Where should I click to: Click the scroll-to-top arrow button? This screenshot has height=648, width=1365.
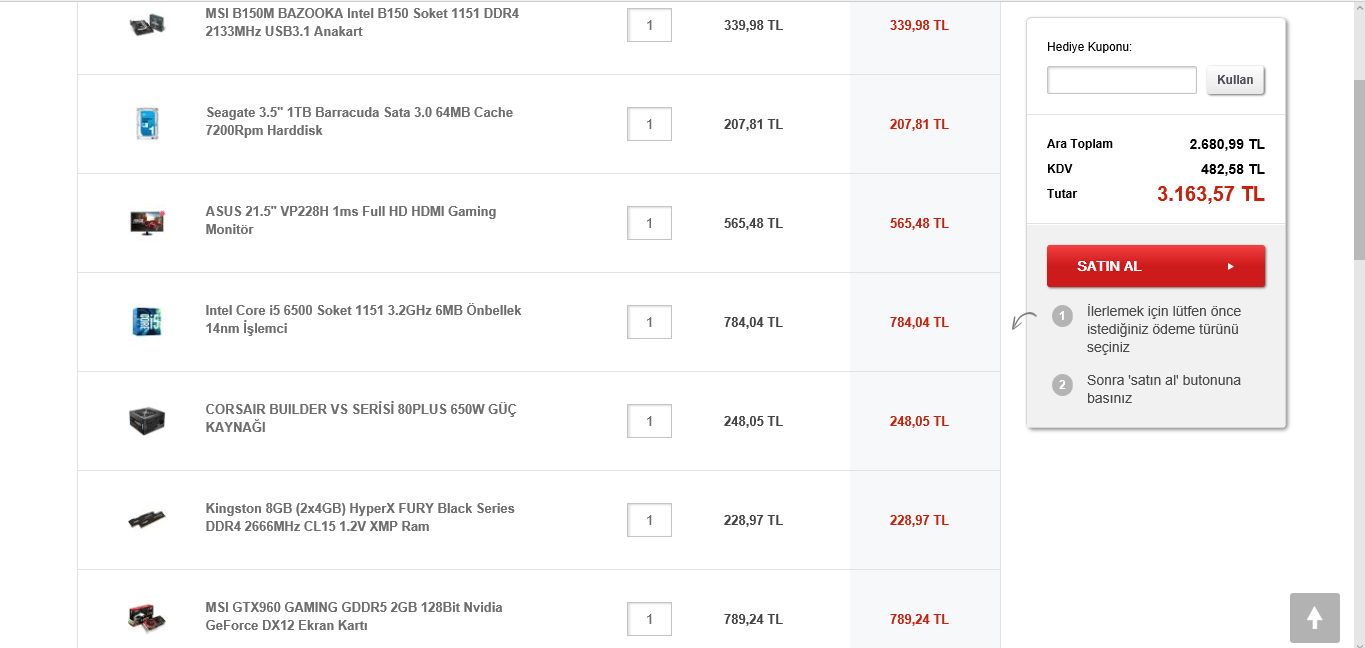(x=1314, y=618)
